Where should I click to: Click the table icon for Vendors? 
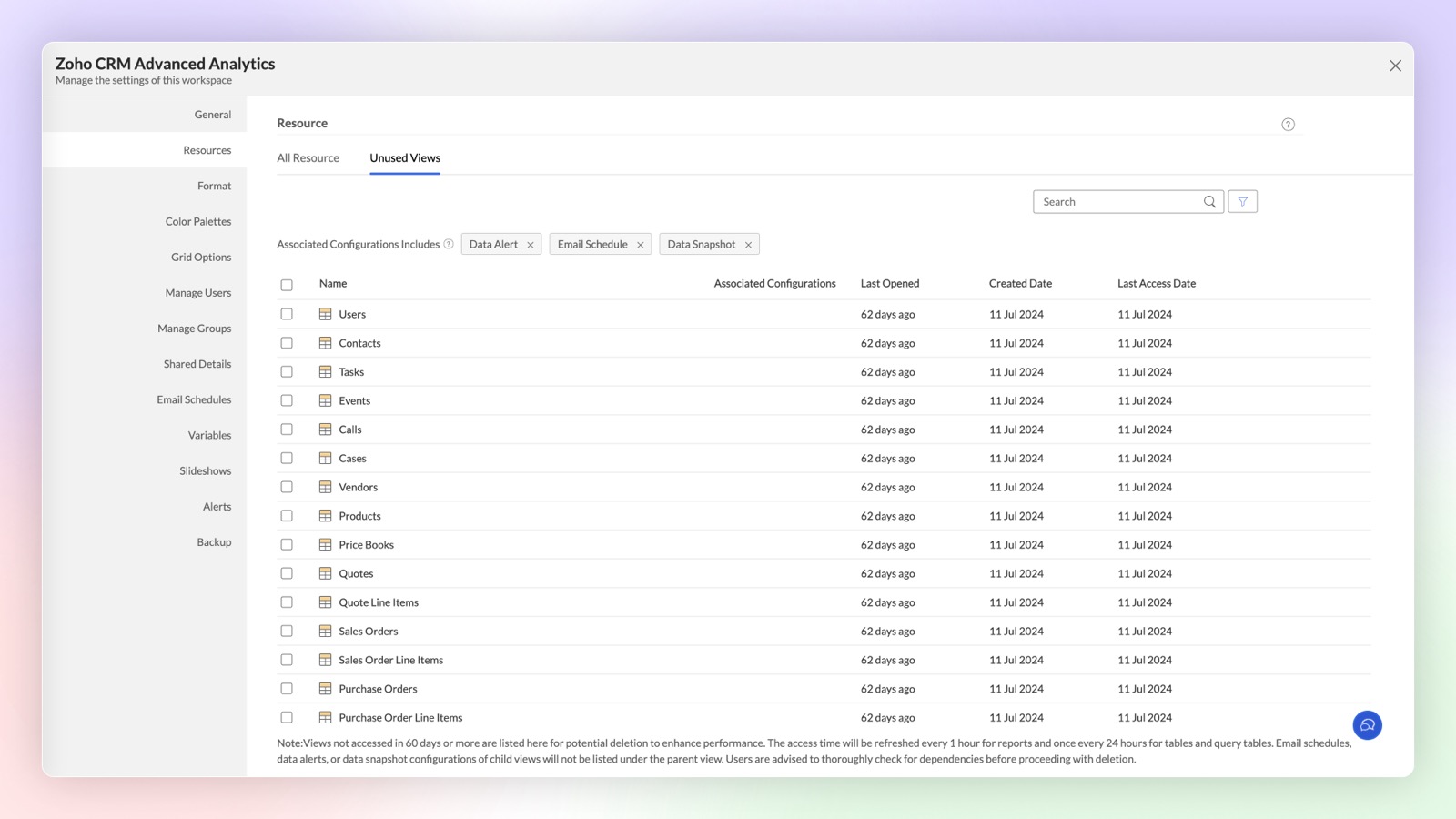325,487
